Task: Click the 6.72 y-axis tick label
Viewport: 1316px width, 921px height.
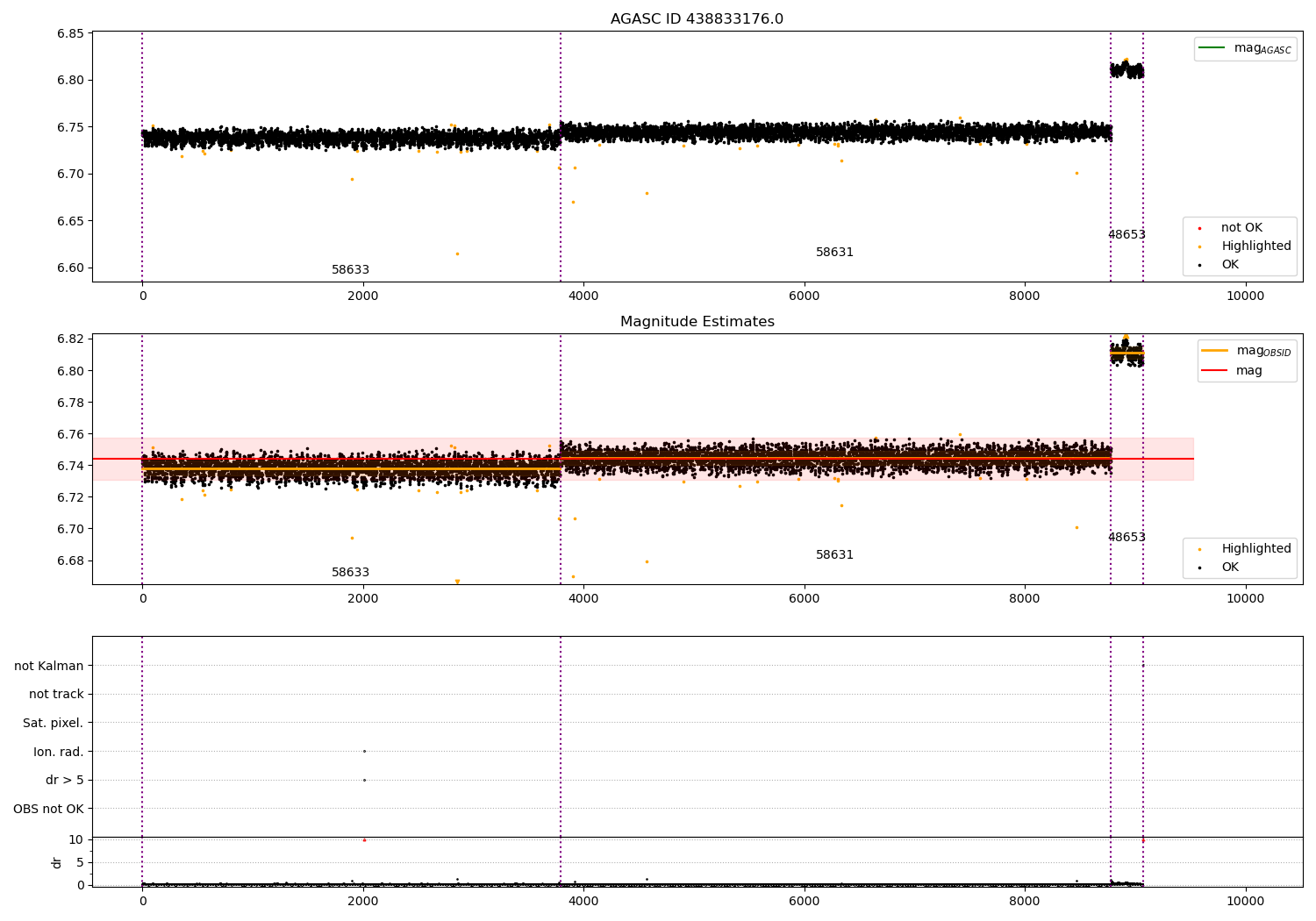Action: pyautogui.click(x=70, y=497)
